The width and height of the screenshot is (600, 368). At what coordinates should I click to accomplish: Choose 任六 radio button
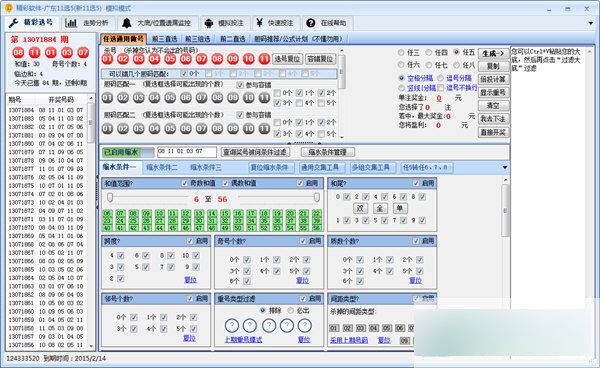pyautogui.click(x=401, y=65)
